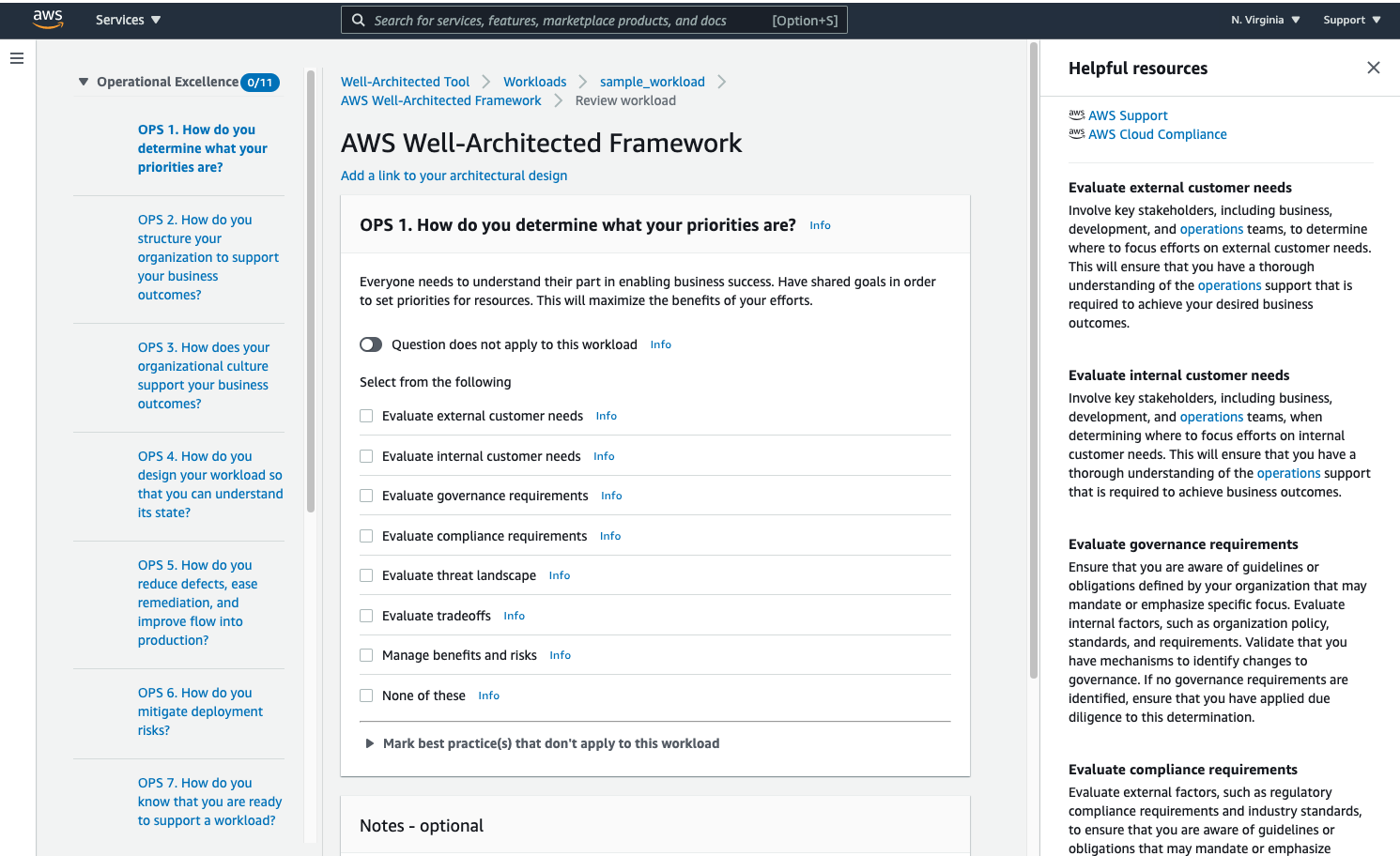Viewport: 1400px width, 856px height.
Task: Check Evaluate tradeoffs option
Action: click(366, 616)
